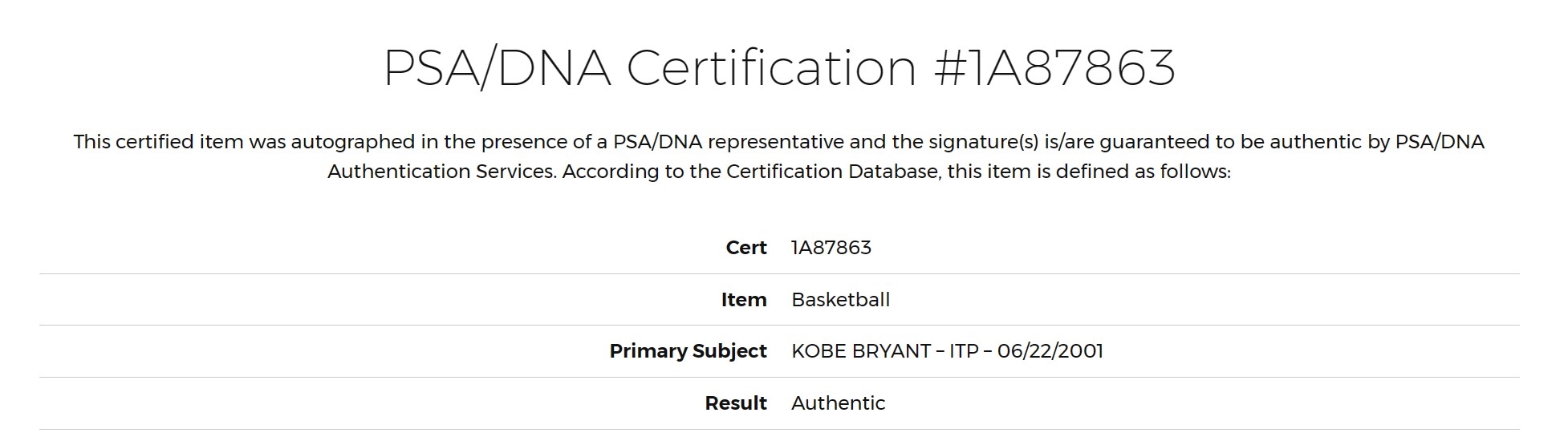Click the text "Authentication Services" in description

[x=441, y=172]
